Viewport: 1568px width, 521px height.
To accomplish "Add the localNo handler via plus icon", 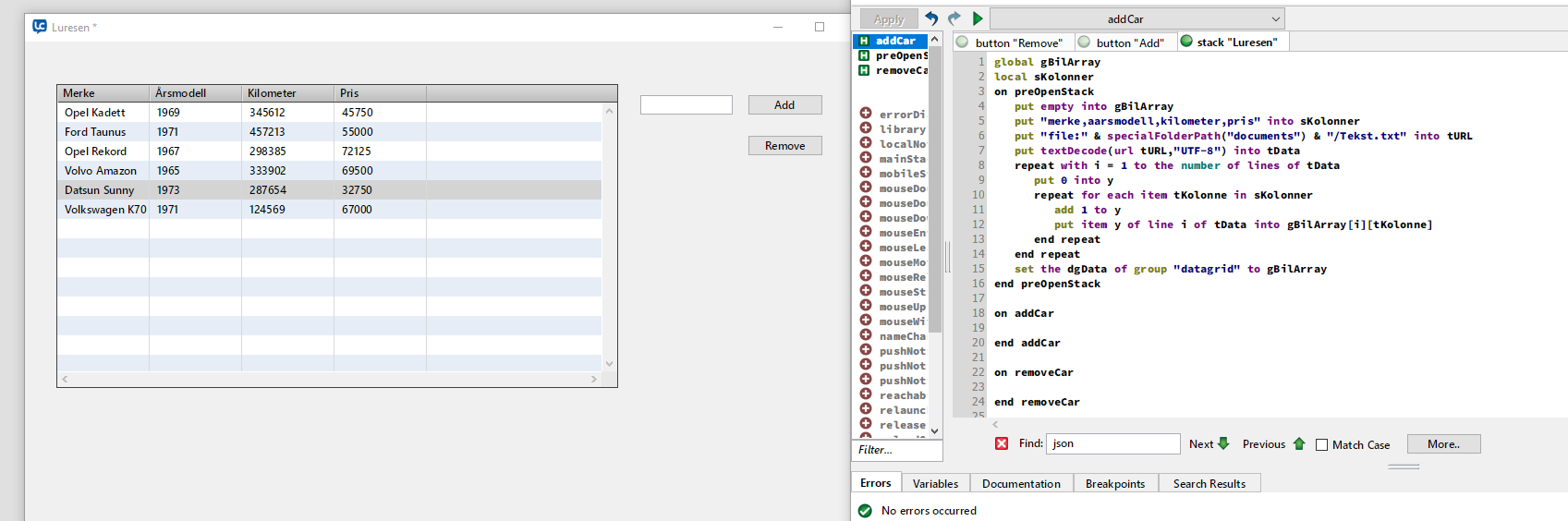I will point(866,143).
